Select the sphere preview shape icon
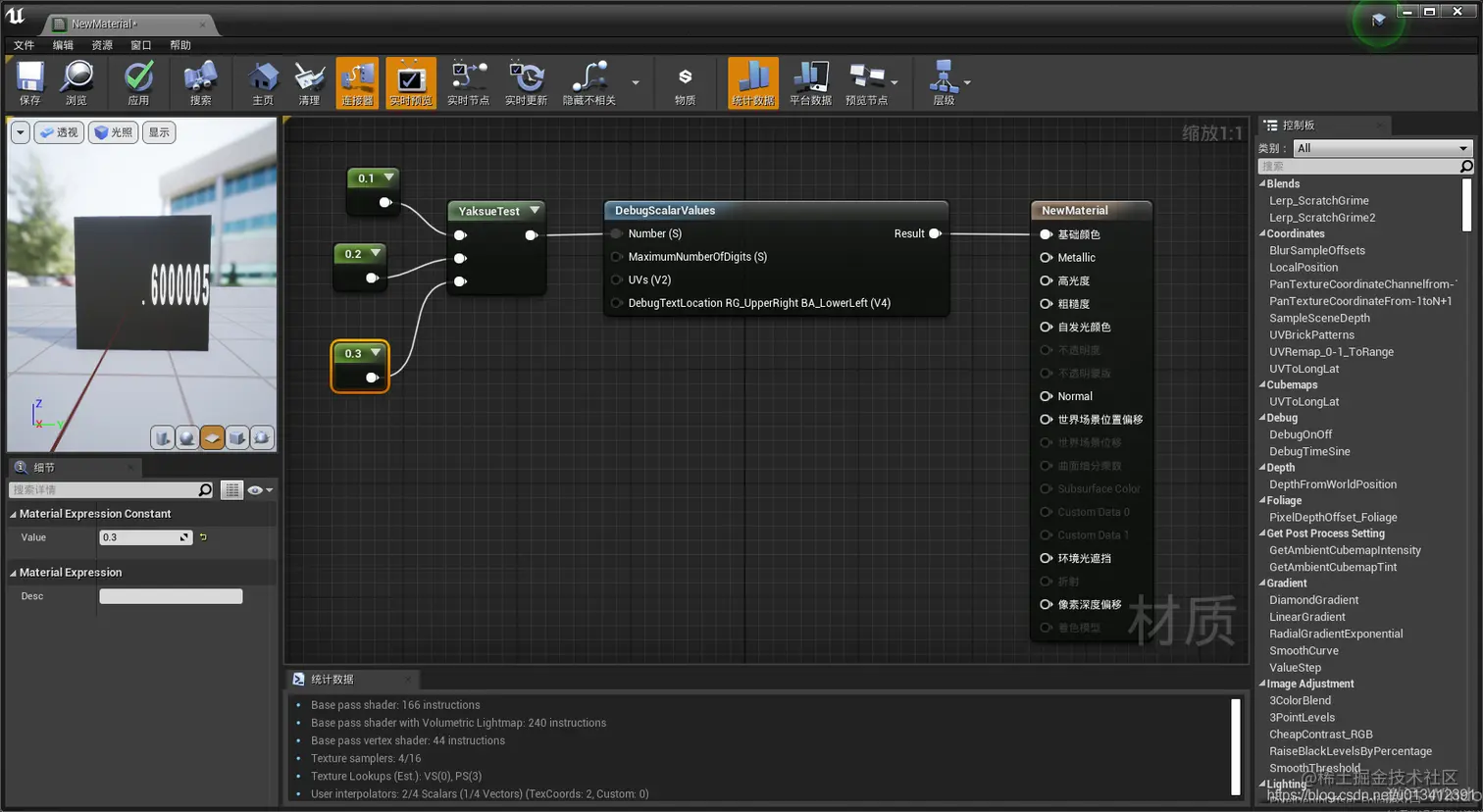Viewport: 1483px width, 812px height. click(x=187, y=437)
